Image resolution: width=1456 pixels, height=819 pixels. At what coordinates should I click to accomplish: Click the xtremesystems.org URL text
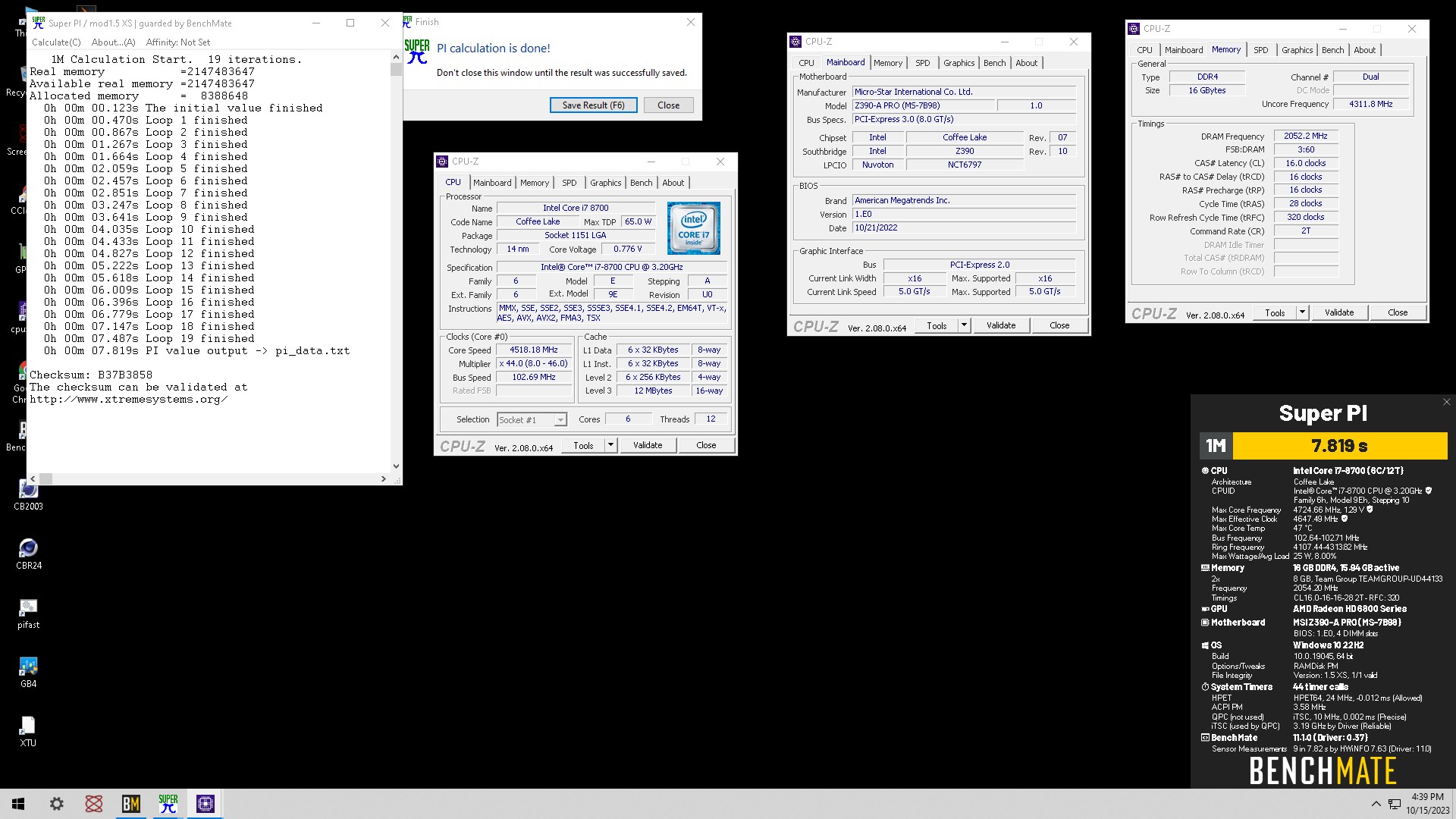point(129,400)
